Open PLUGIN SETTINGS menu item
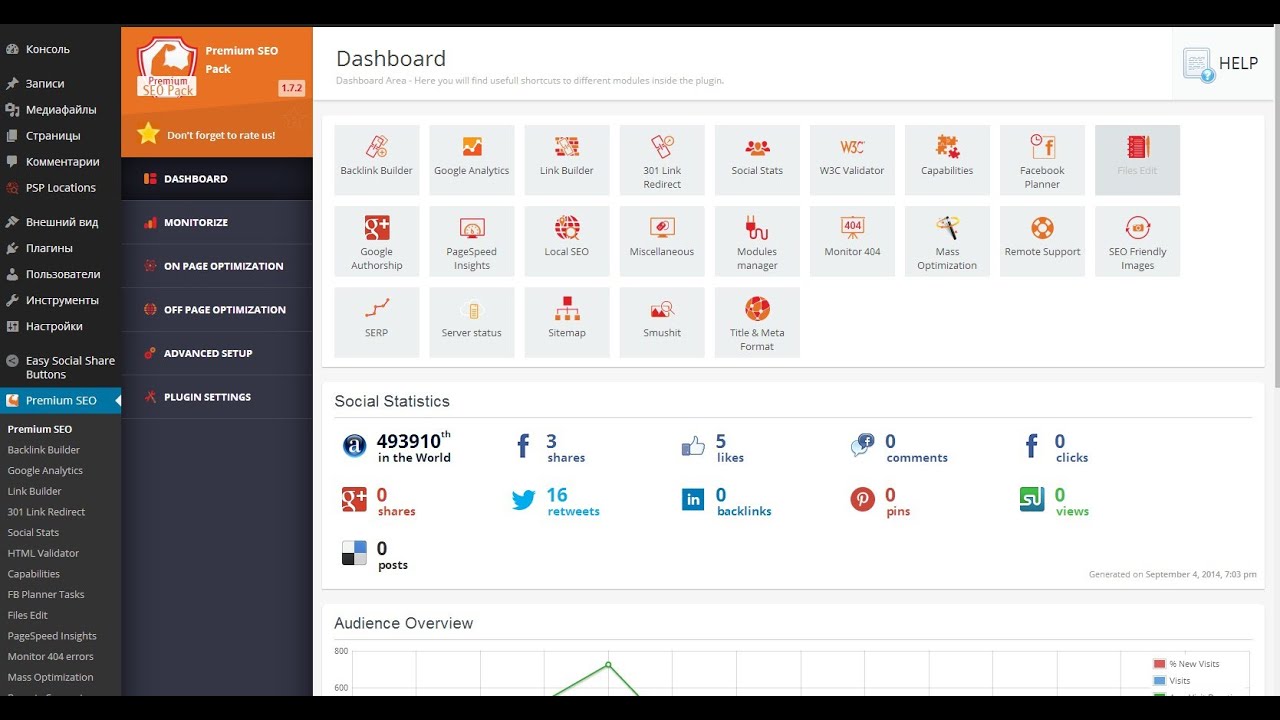 [217, 397]
